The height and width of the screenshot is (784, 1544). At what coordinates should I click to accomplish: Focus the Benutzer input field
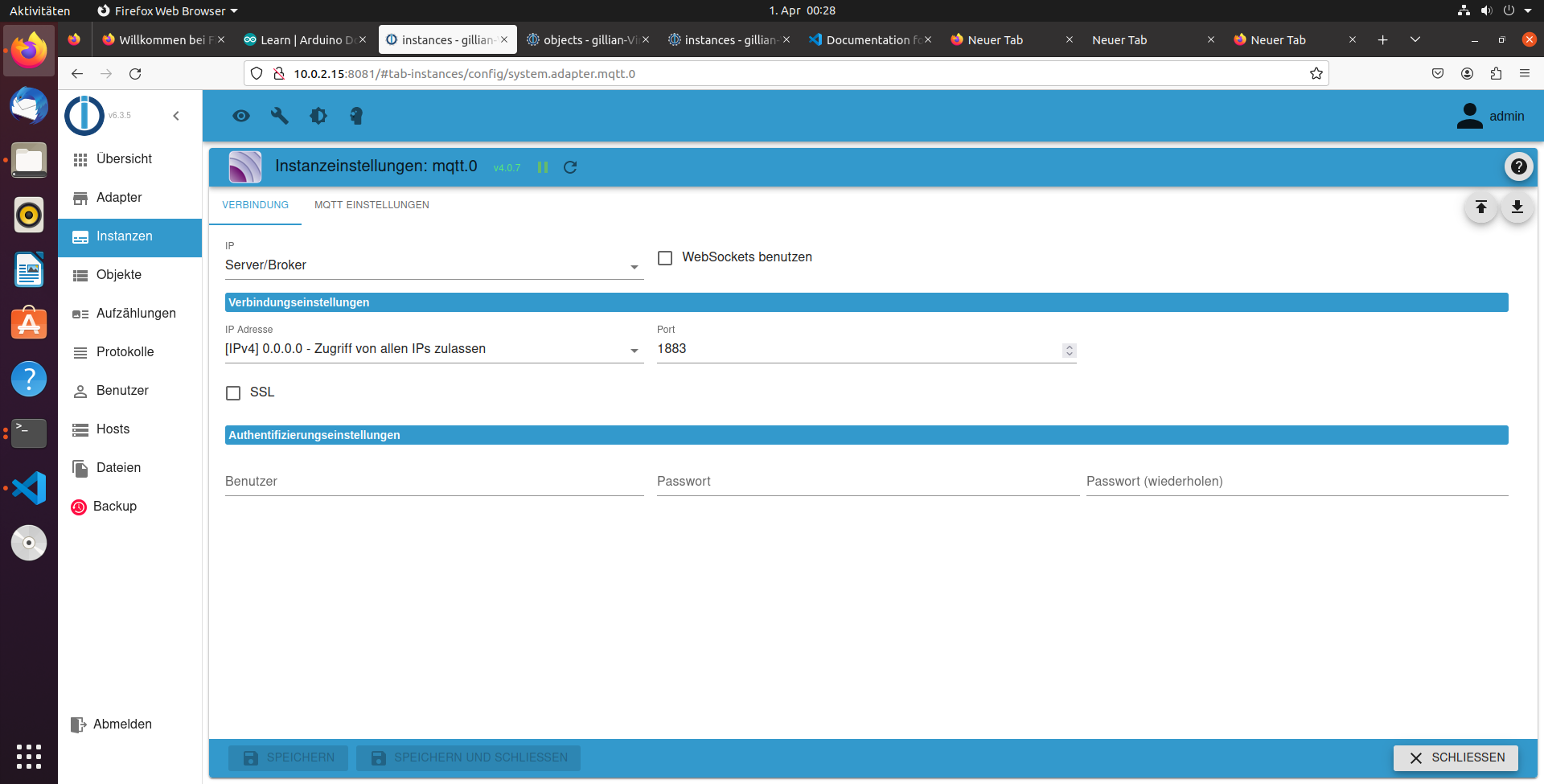click(x=434, y=482)
